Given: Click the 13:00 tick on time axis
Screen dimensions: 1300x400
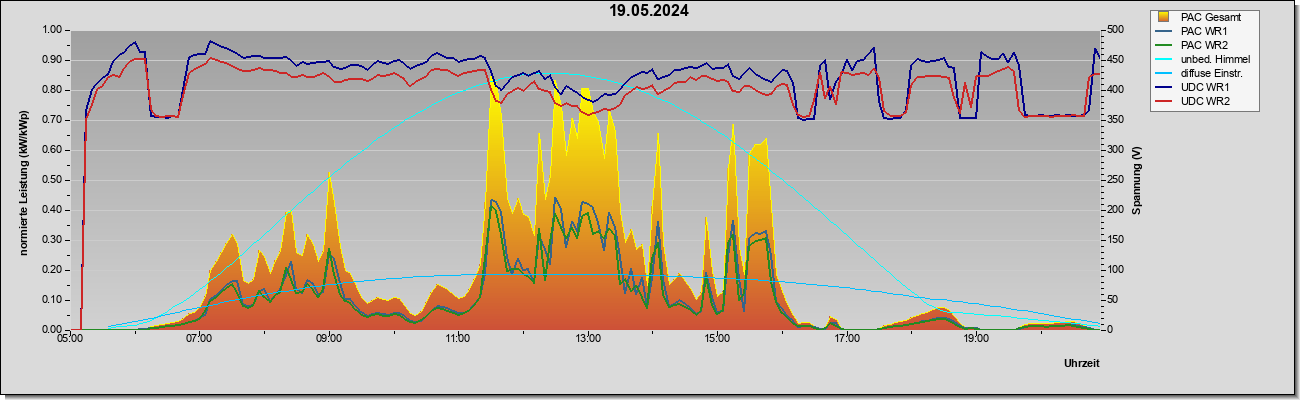Looking at the screenshot, I should (588, 340).
